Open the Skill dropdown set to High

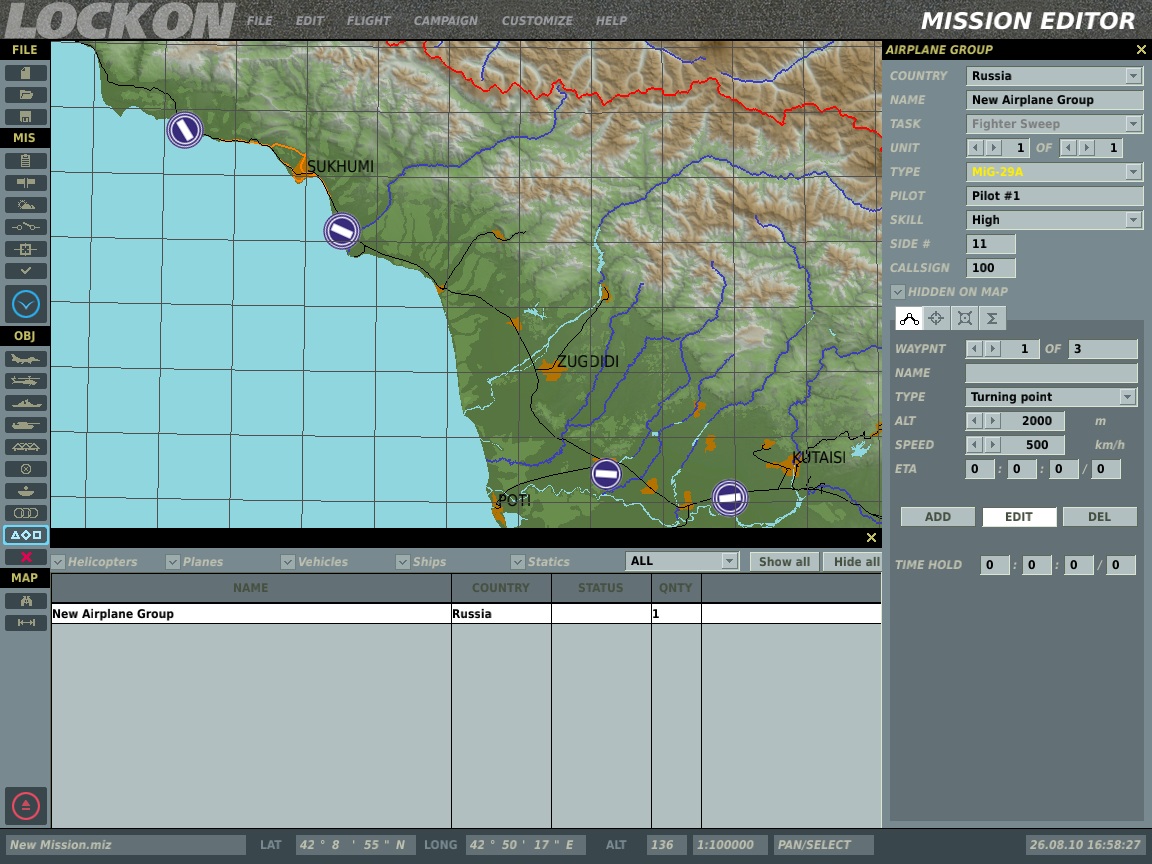(x=1133, y=220)
